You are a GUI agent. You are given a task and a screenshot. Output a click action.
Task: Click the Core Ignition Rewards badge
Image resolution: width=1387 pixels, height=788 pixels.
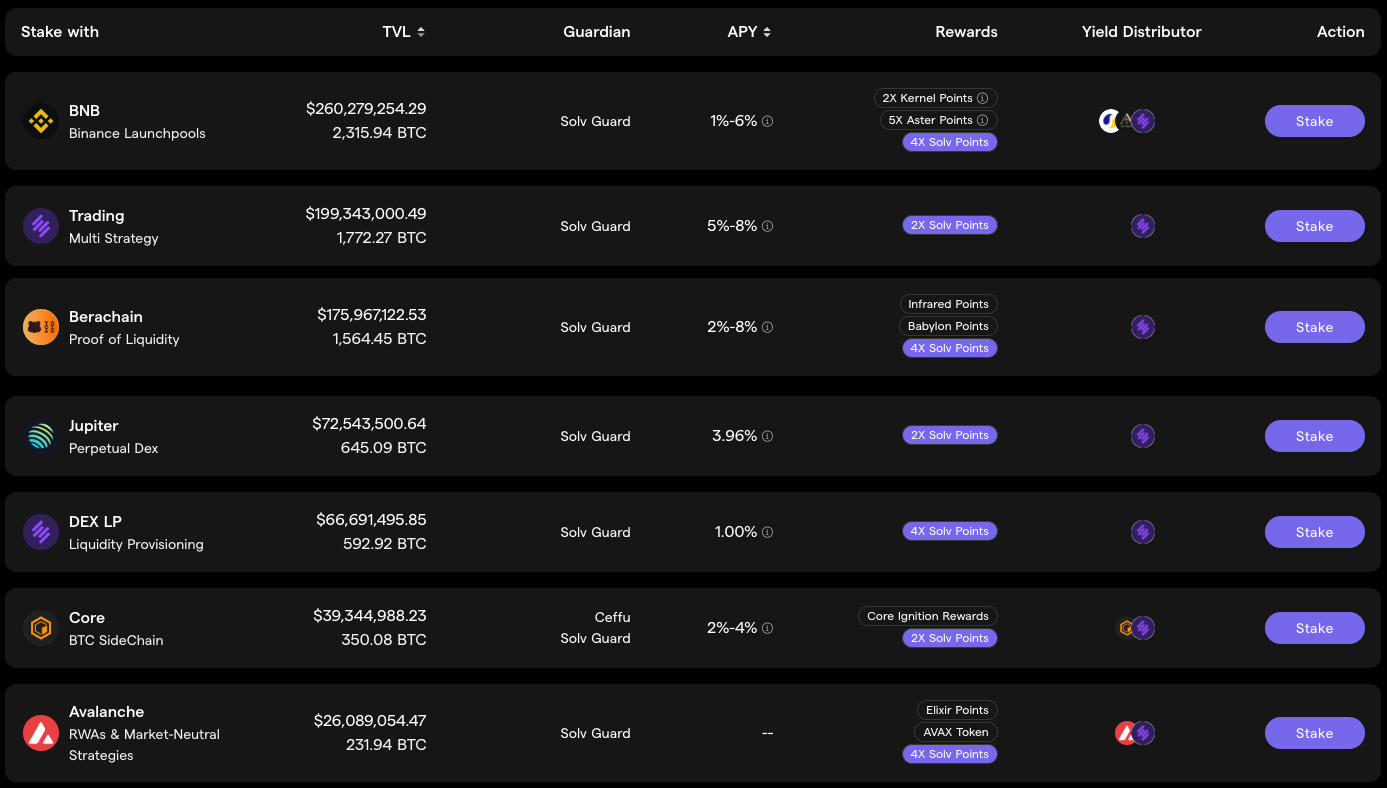[x=927, y=616]
